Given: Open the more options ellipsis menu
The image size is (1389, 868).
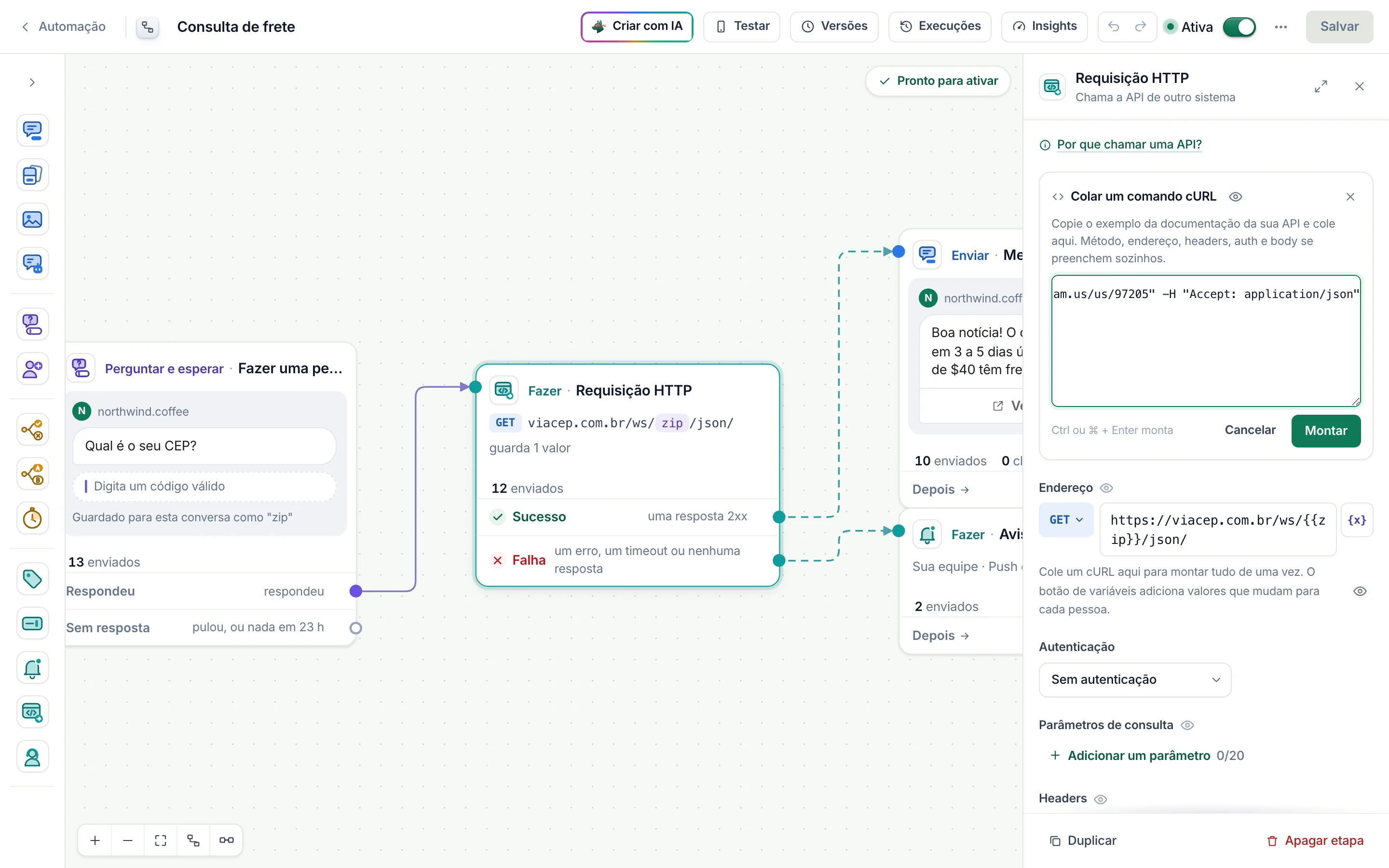Looking at the screenshot, I should [x=1280, y=27].
